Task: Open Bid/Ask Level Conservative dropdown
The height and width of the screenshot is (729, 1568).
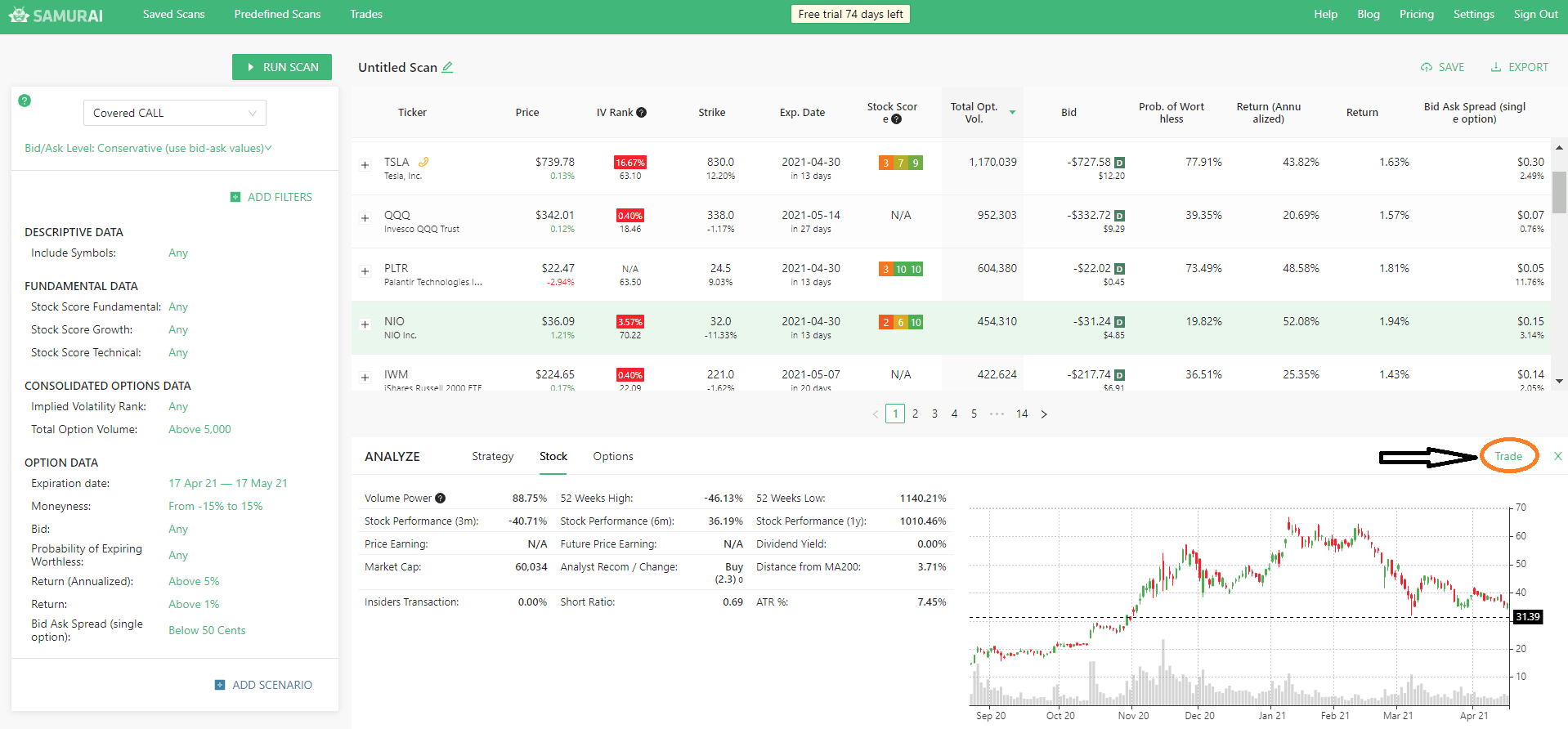Action: pyautogui.click(x=148, y=148)
